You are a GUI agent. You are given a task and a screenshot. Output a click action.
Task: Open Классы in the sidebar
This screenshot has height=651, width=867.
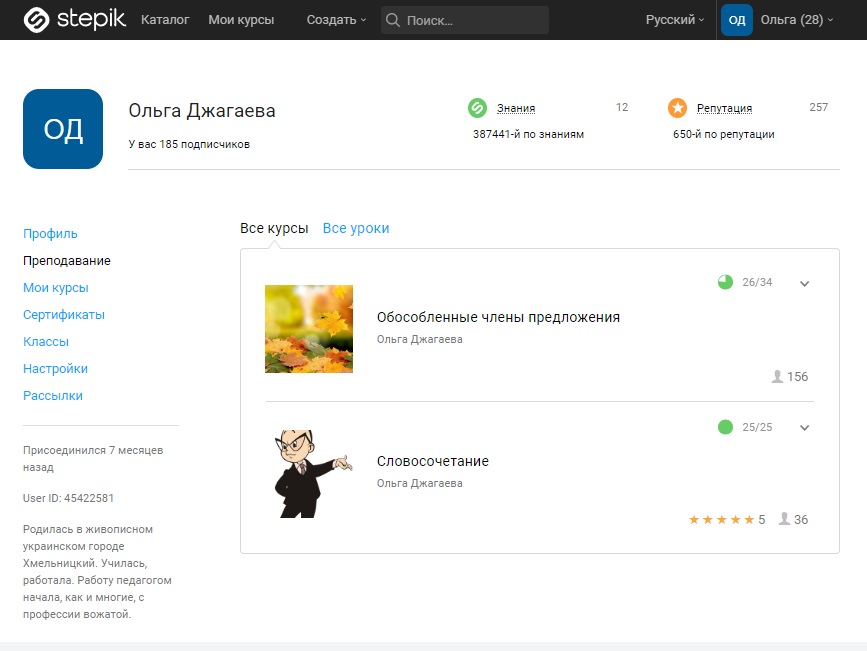[46, 342]
